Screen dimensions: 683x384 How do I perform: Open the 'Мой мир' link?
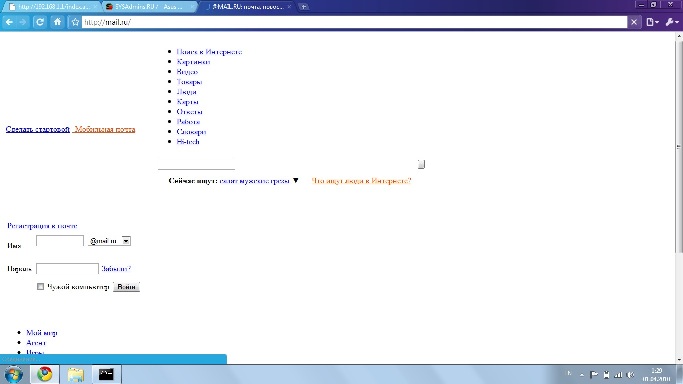(x=41, y=333)
